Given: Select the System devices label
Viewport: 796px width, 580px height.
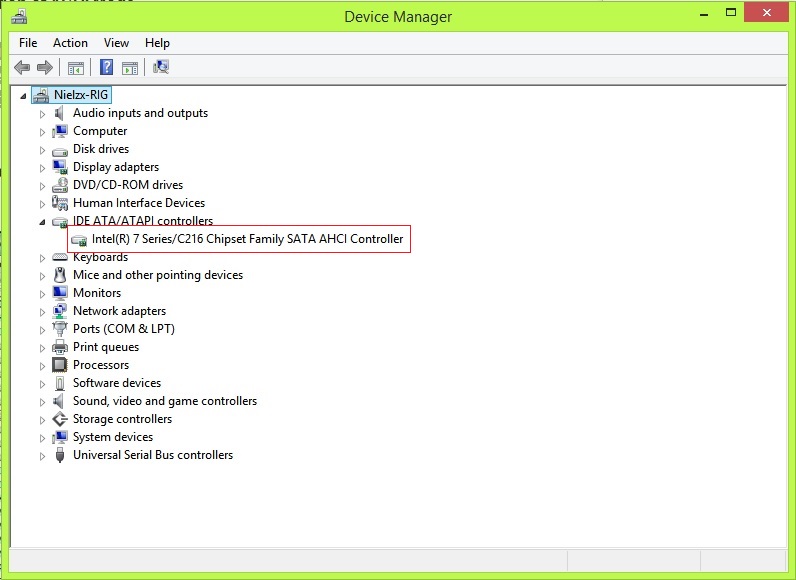Looking at the screenshot, I should click(113, 437).
